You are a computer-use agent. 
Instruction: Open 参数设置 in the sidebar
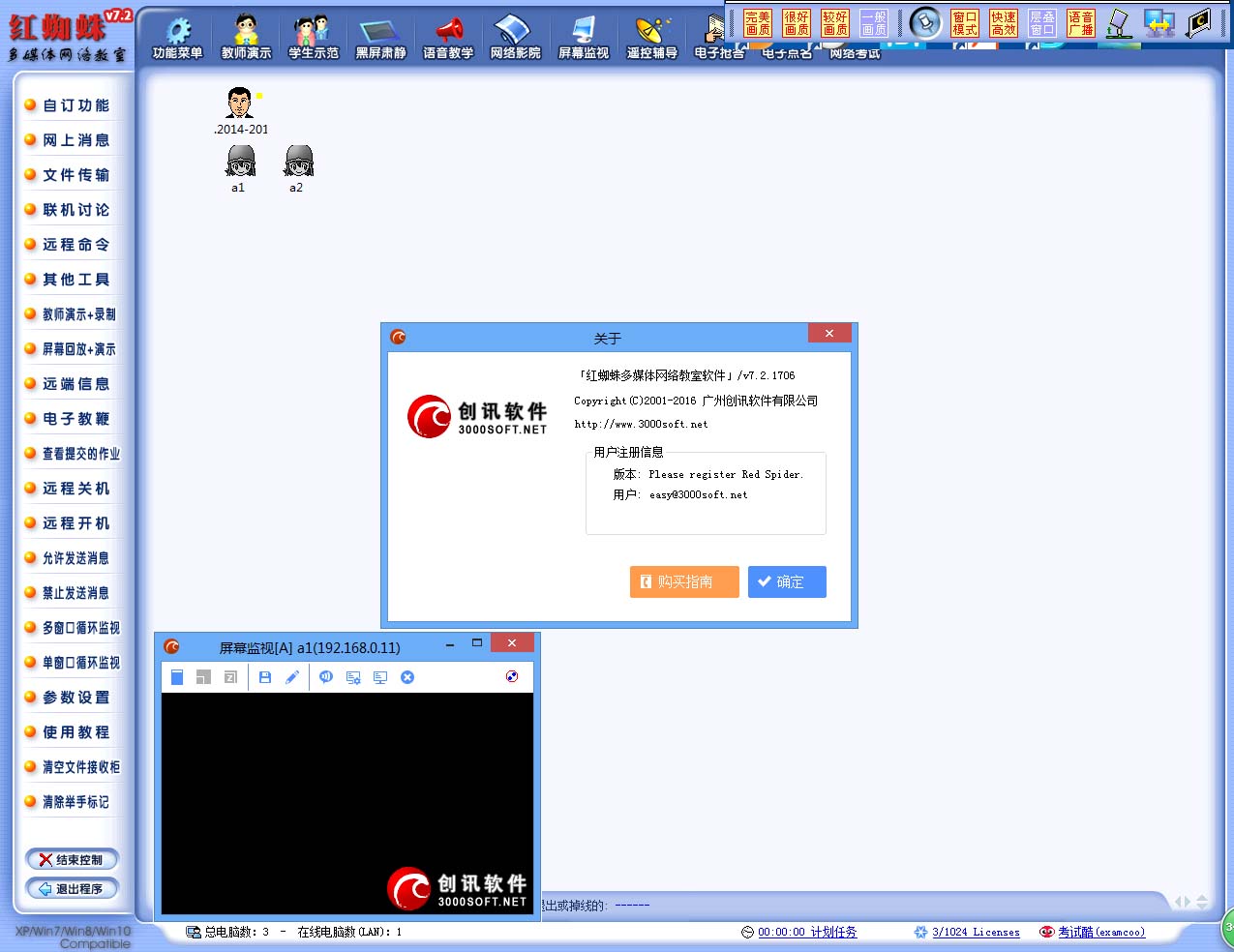pyautogui.click(x=75, y=698)
